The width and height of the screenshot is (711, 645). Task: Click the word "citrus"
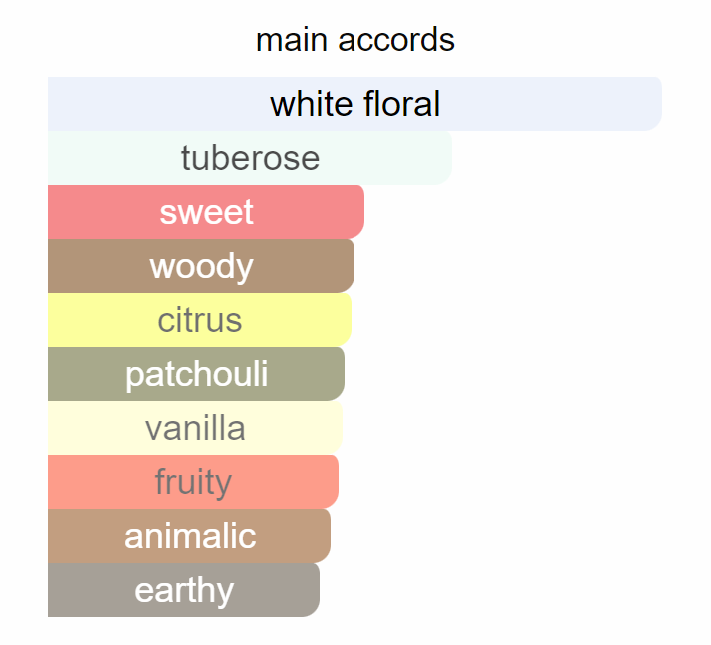click(199, 320)
